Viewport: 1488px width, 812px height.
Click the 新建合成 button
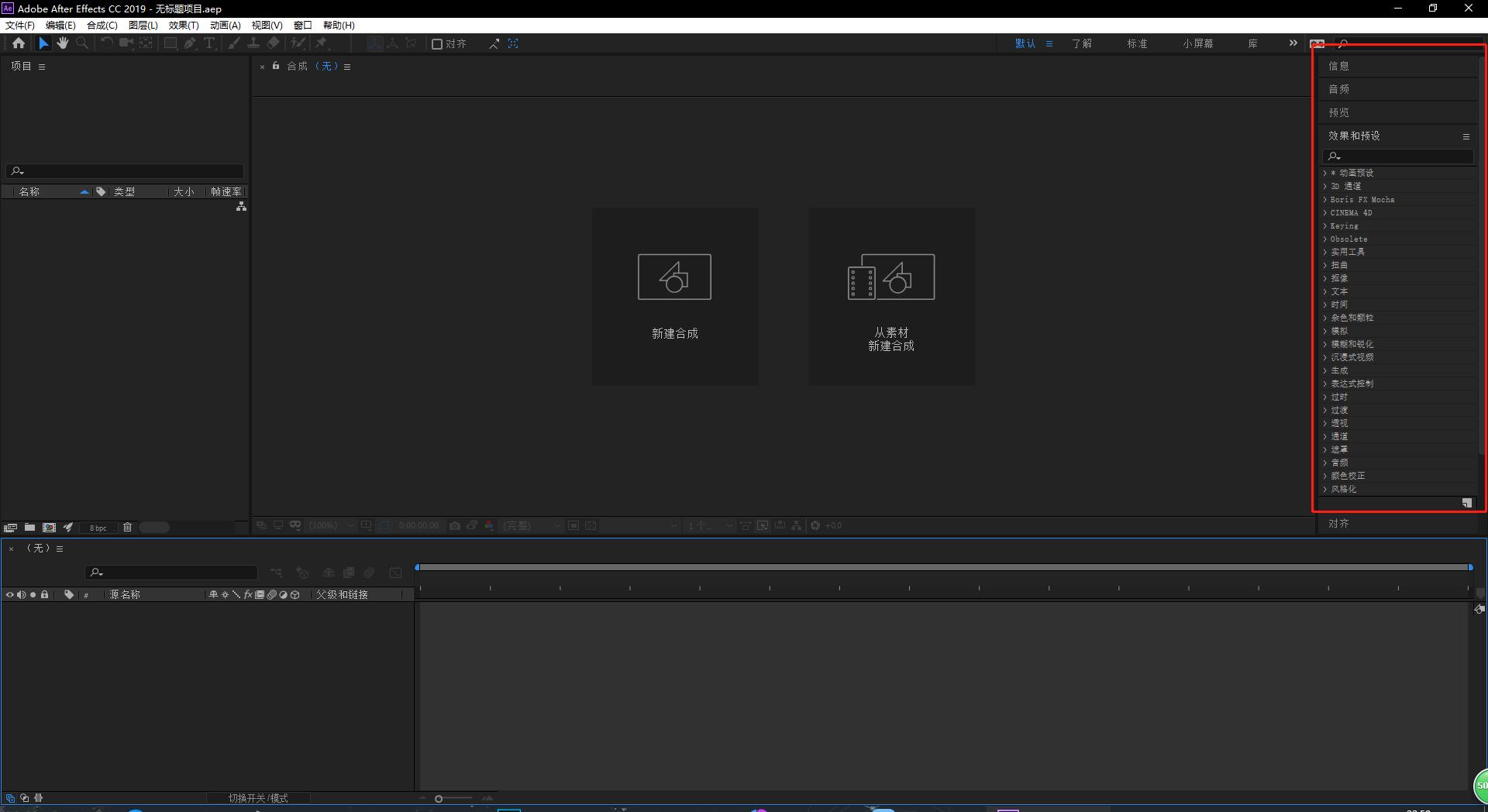click(x=675, y=296)
